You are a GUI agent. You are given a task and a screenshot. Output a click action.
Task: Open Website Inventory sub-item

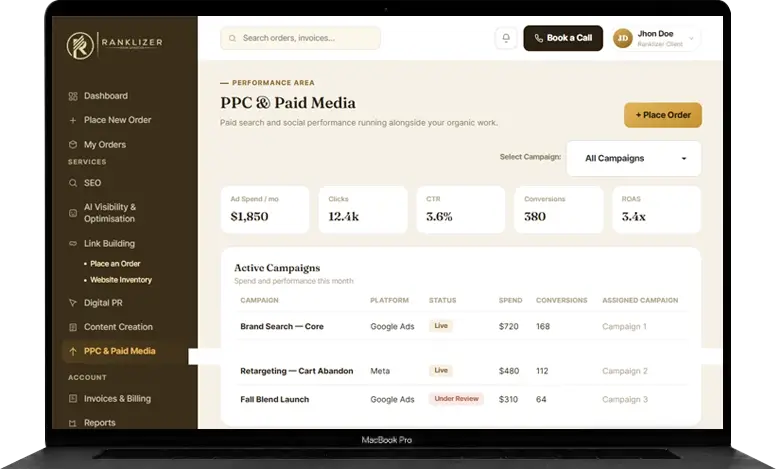click(x=121, y=280)
